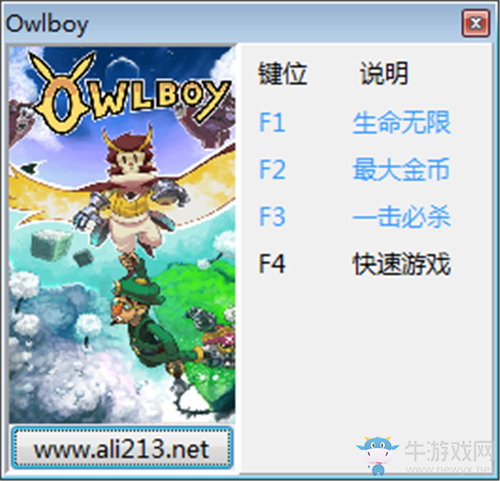Click the Owlboy logo in cover art
Image resolution: width=500 pixels, height=481 pixels.
131,92
